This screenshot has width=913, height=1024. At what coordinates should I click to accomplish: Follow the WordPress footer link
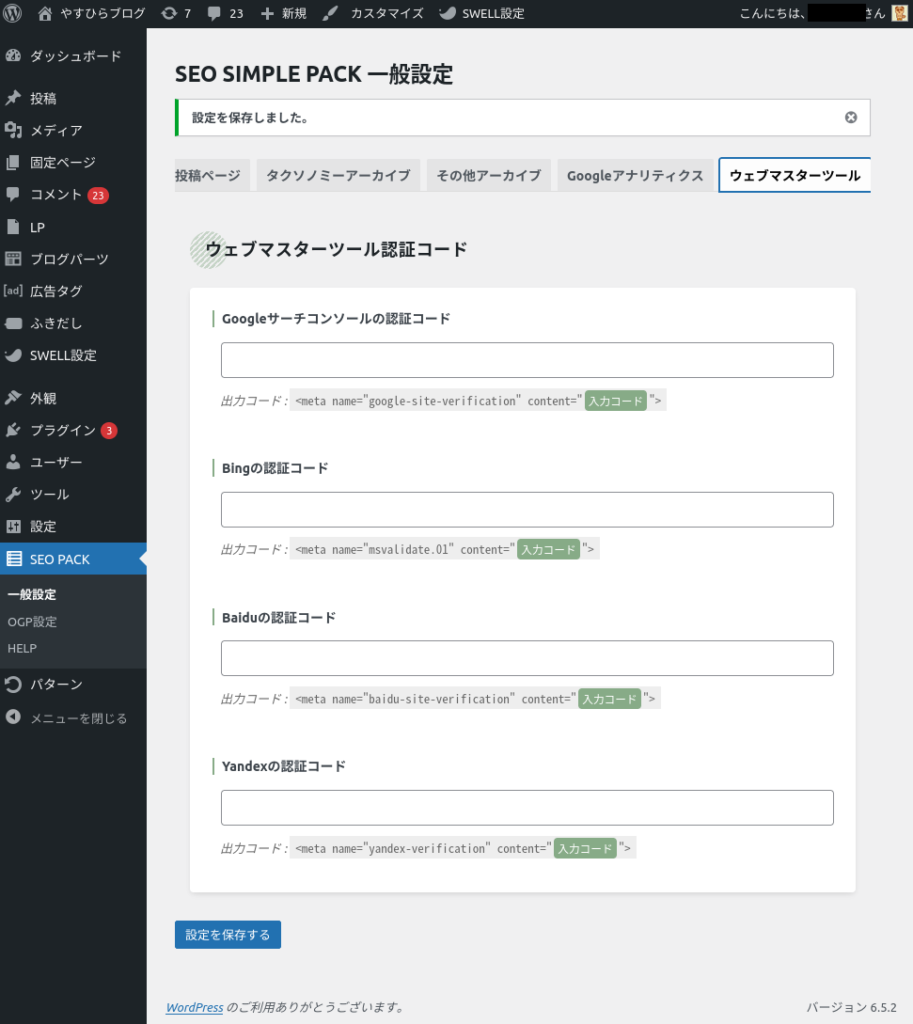(194, 1007)
